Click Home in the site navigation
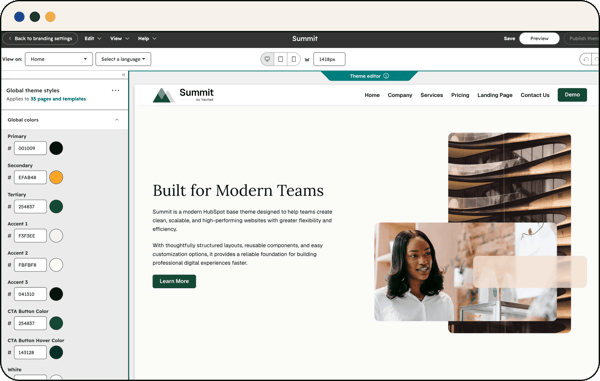Image resolution: width=600 pixels, height=381 pixels. [x=372, y=95]
